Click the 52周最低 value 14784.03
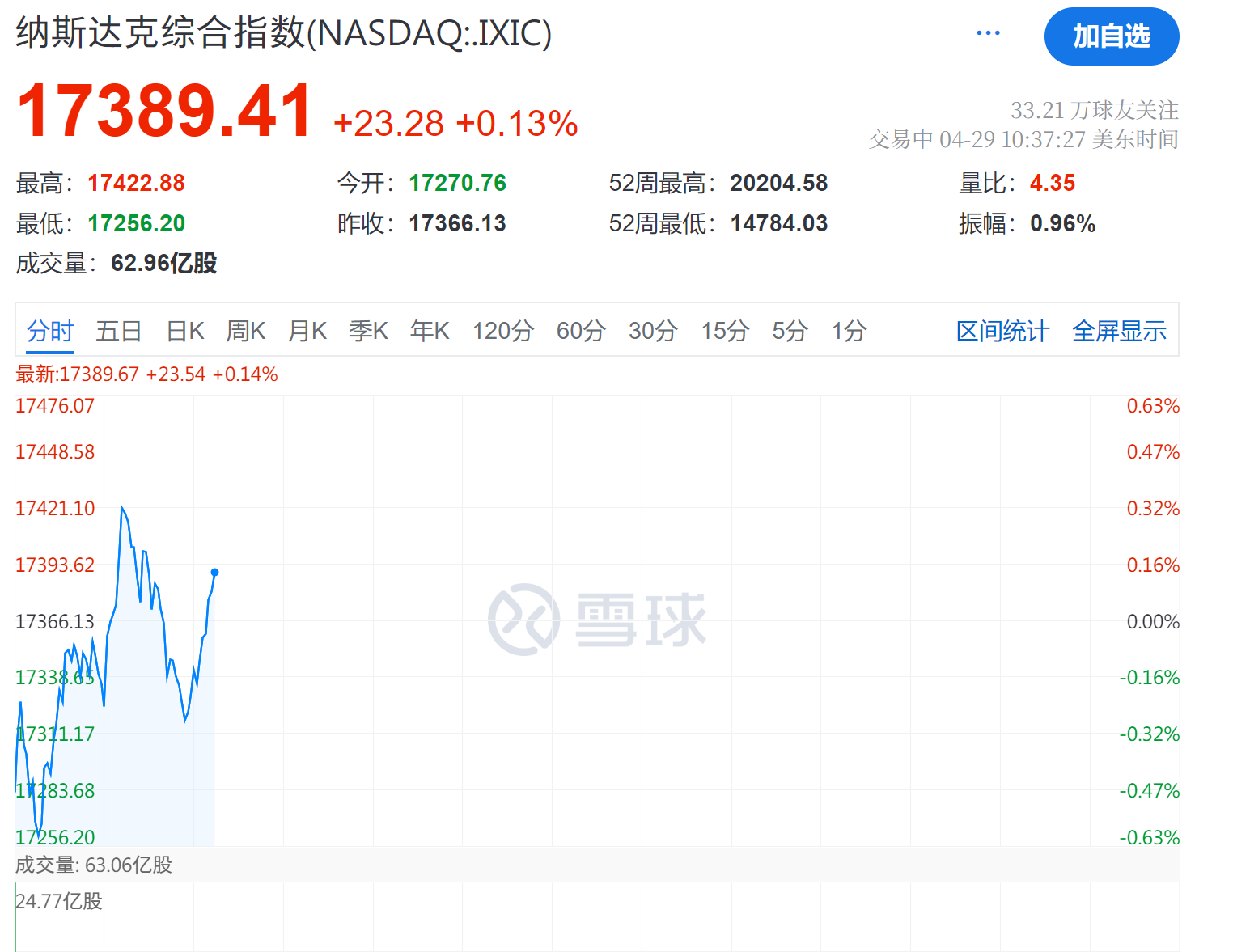1233x952 pixels. (778, 223)
